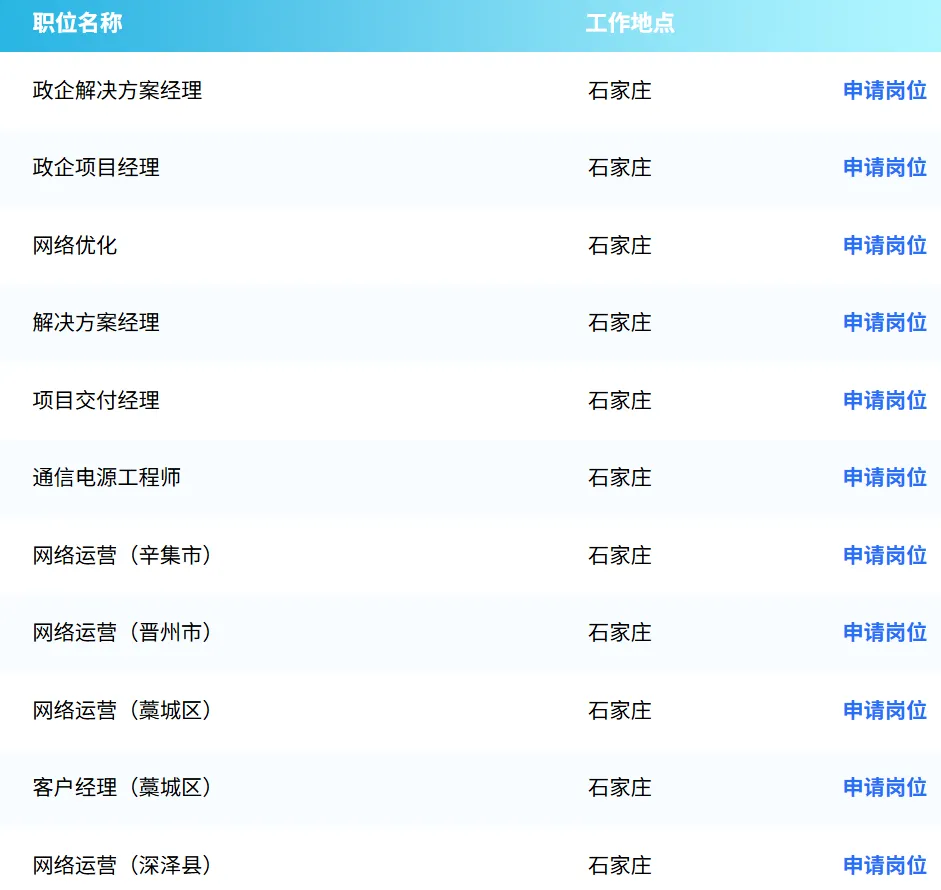
Task: Select job title 通信电源工程师
Action: tap(107, 478)
